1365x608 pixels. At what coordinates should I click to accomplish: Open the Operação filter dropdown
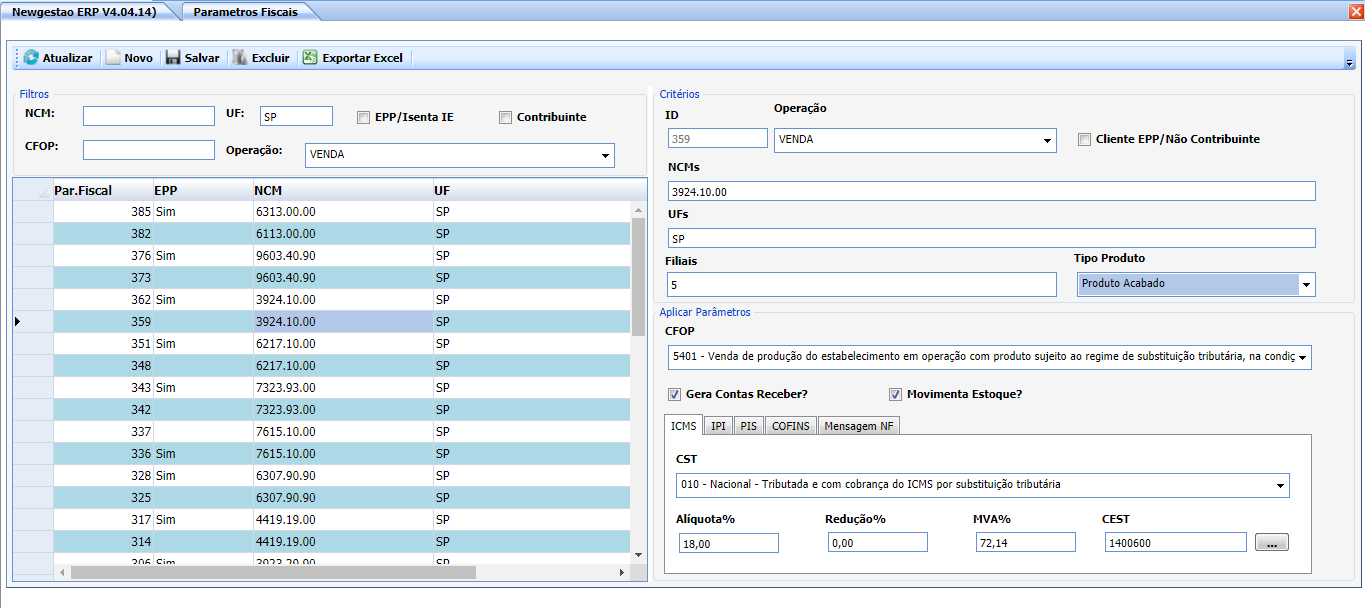[605, 156]
